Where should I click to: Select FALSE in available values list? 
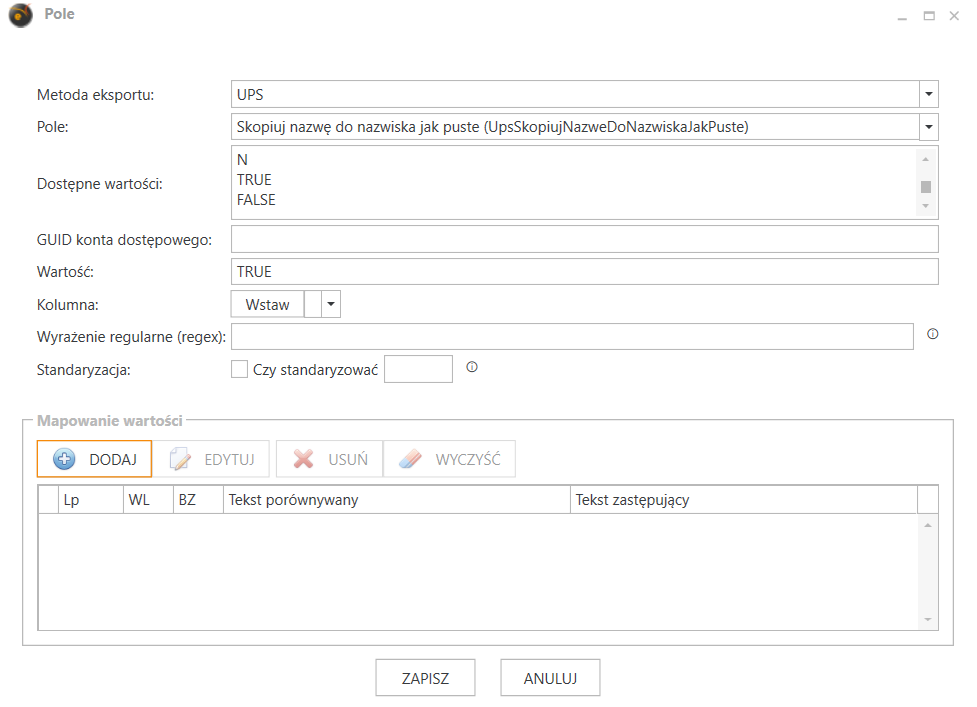coord(256,200)
